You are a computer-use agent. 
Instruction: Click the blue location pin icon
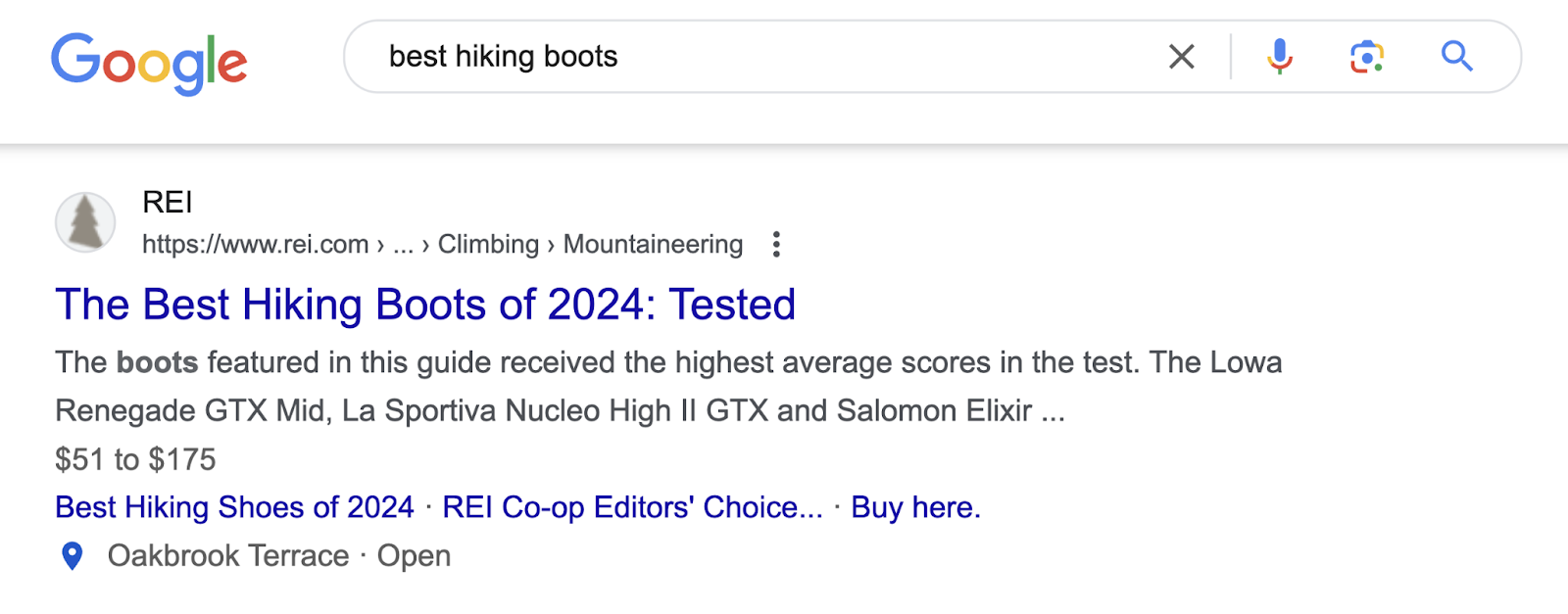click(72, 555)
